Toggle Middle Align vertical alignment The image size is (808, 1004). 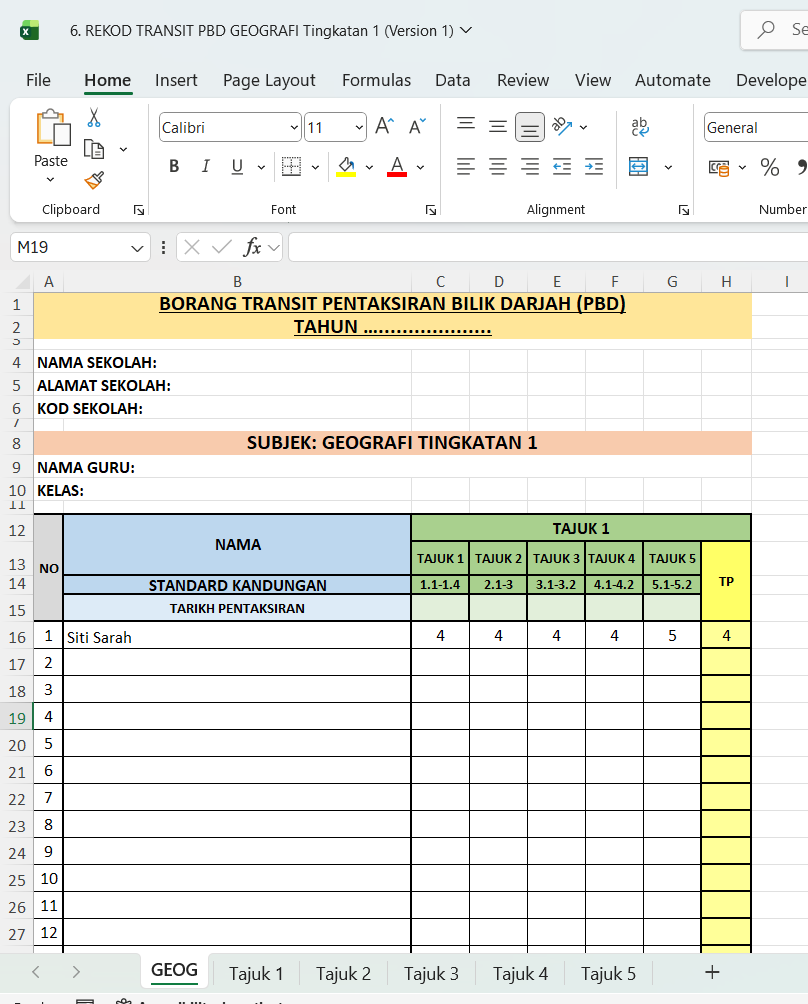point(498,127)
